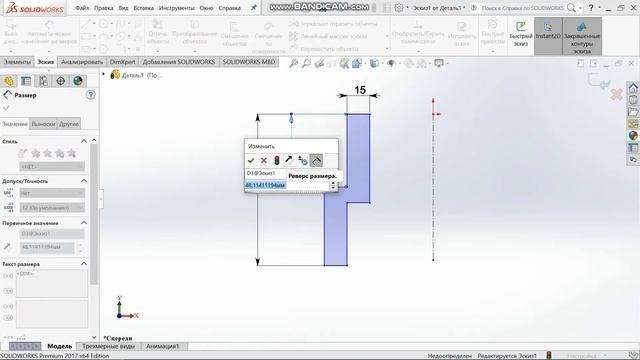Click the dimension name field D3@Эскиз1 in the dialog
The image size is (640, 360).
coord(266,173)
